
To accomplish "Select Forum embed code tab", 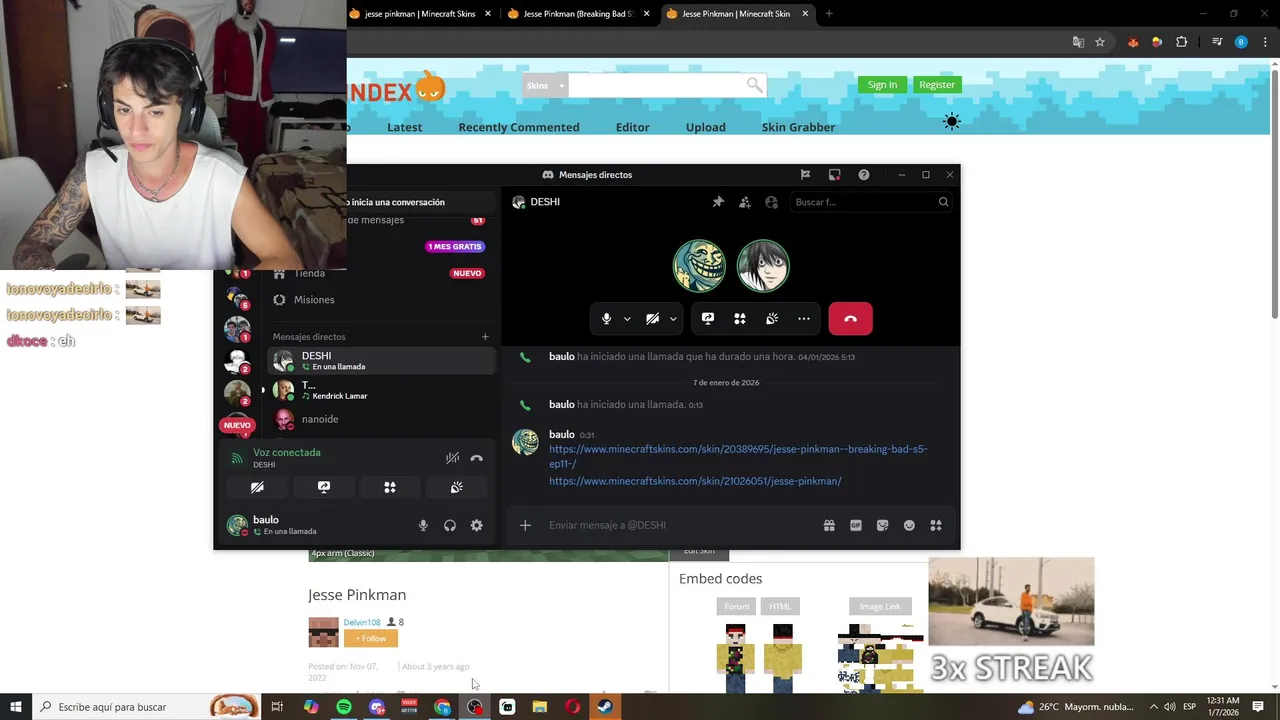I will (x=737, y=606).
